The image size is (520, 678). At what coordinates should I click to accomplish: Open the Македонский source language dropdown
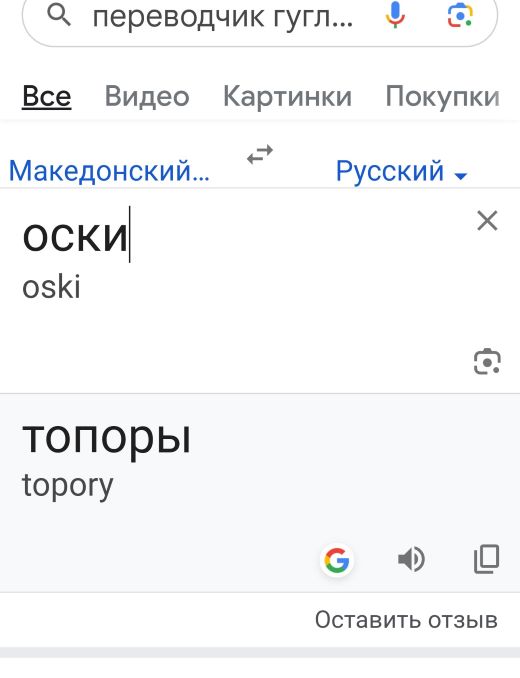point(109,171)
